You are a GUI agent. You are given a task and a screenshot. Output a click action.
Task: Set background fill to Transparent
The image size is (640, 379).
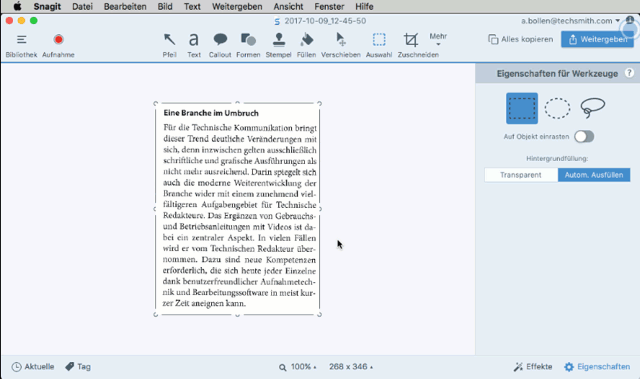(521, 175)
